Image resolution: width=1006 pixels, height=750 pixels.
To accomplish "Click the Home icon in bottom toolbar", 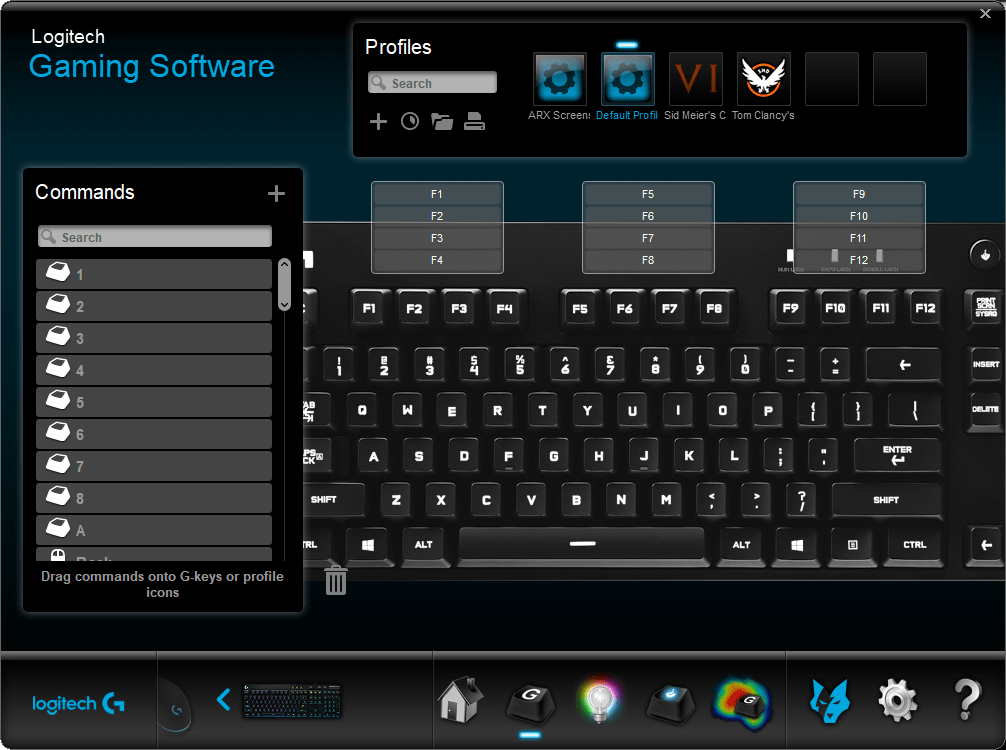I will 461,700.
